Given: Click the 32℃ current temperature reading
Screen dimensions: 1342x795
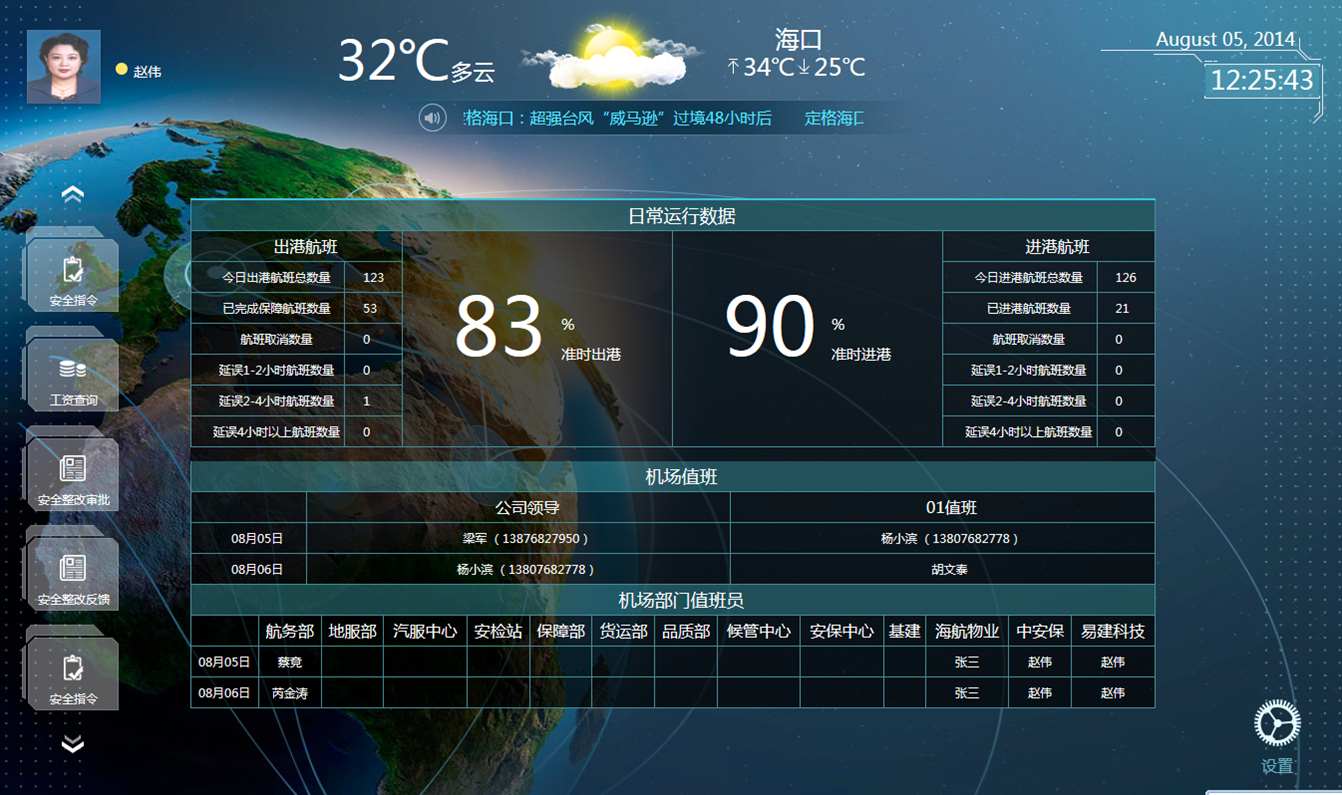Looking at the screenshot, I should tap(392, 60).
